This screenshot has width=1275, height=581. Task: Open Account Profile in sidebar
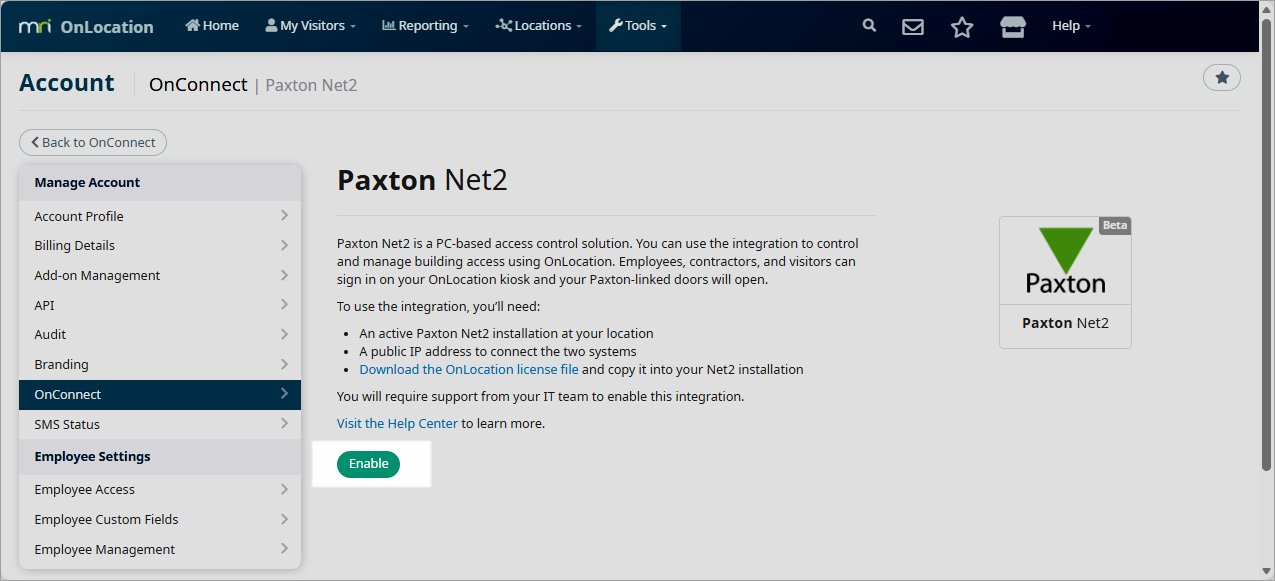pyautogui.click(x=159, y=216)
